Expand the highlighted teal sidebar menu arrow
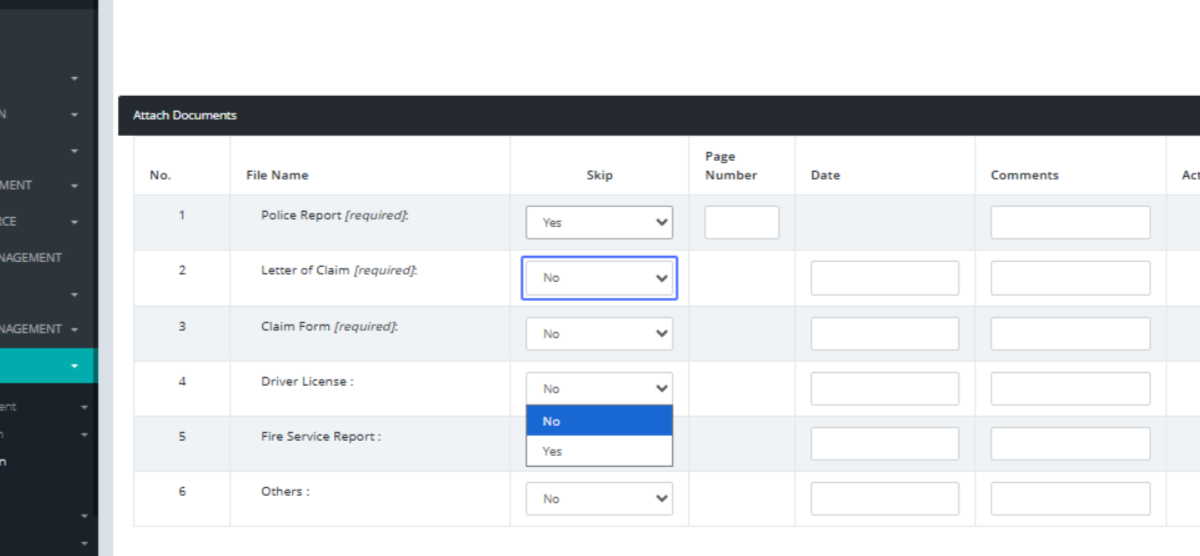The image size is (1200, 556). 74,366
